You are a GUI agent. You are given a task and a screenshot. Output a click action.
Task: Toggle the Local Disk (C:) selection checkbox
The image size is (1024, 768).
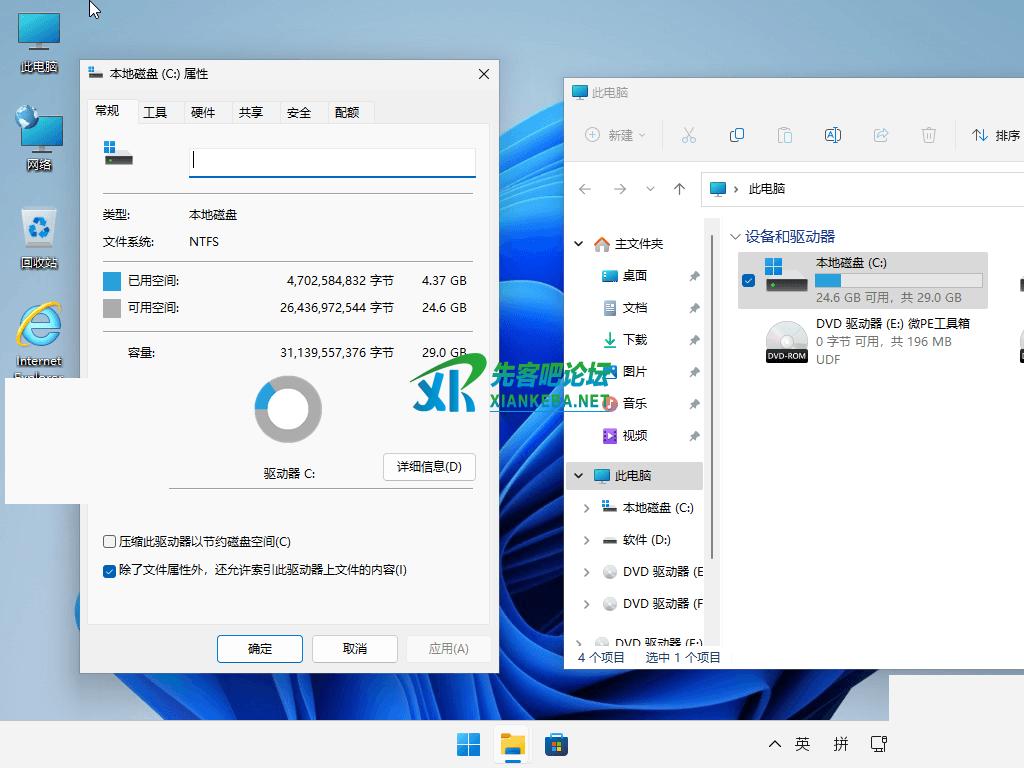pyautogui.click(x=749, y=281)
